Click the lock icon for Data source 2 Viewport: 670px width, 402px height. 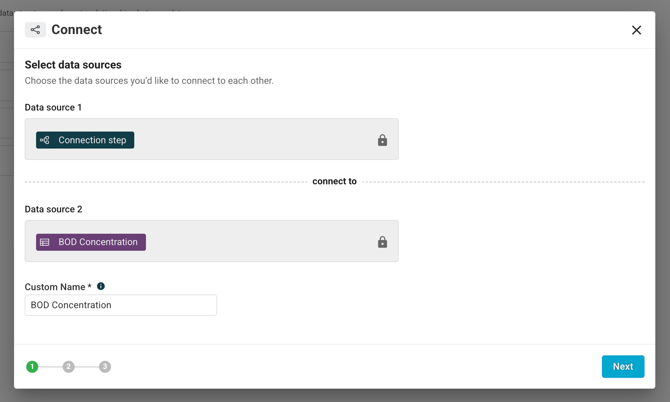(x=382, y=242)
